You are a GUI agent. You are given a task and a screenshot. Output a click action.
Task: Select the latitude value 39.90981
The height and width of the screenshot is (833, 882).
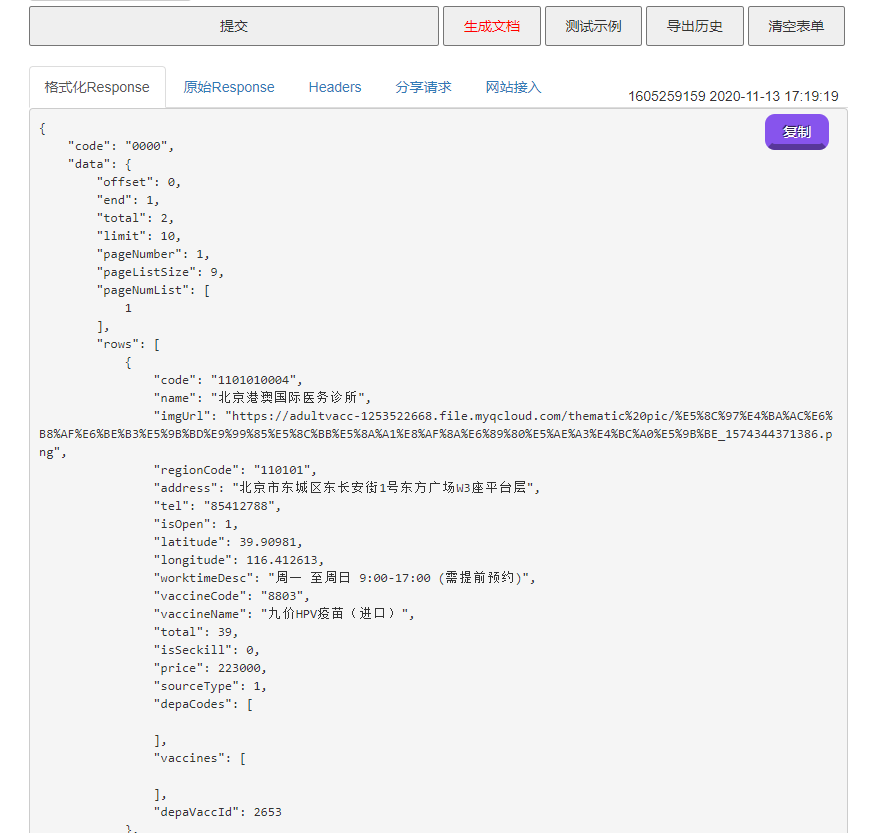(273, 541)
